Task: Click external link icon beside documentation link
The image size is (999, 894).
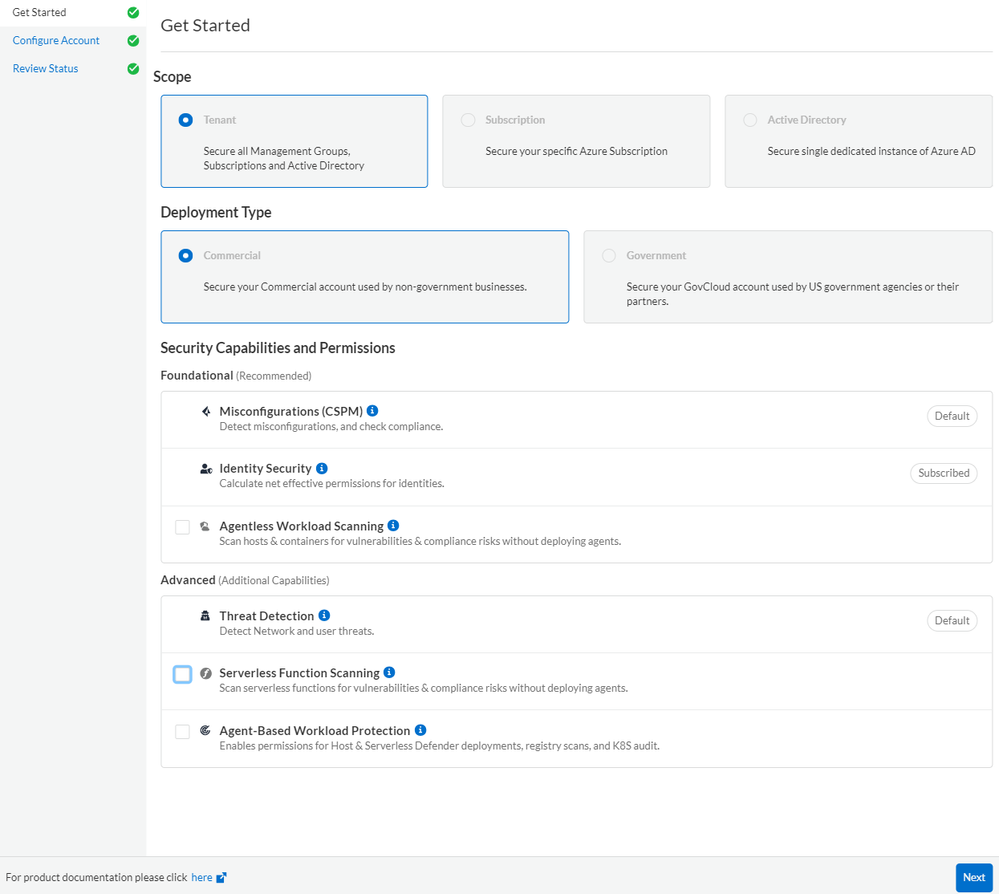Action: click(222, 878)
